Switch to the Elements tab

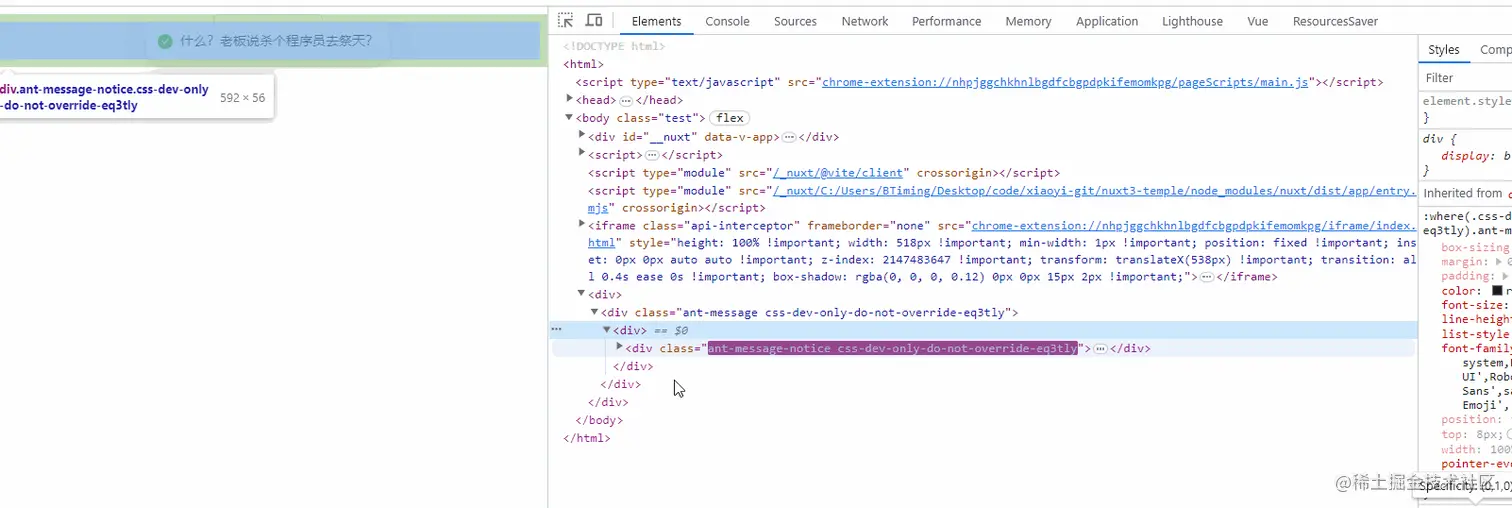656,21
